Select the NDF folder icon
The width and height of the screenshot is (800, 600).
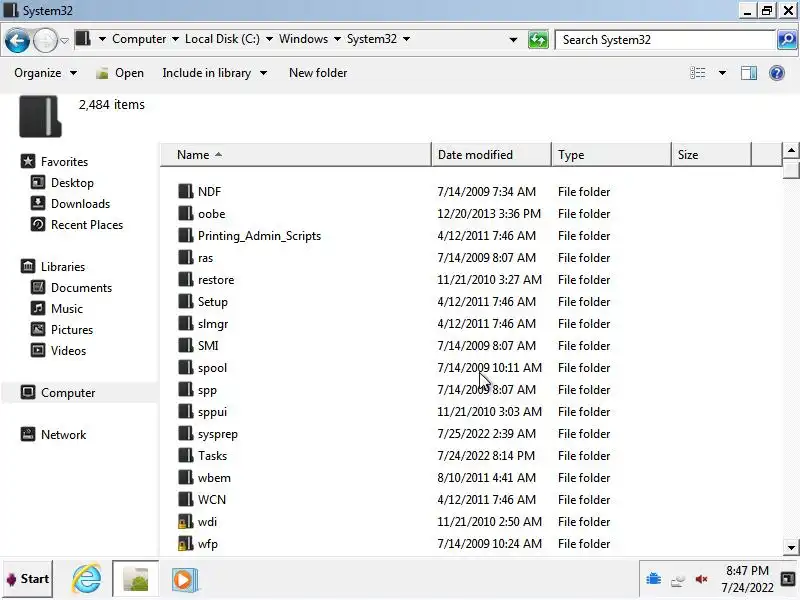[x=185, y=191]
